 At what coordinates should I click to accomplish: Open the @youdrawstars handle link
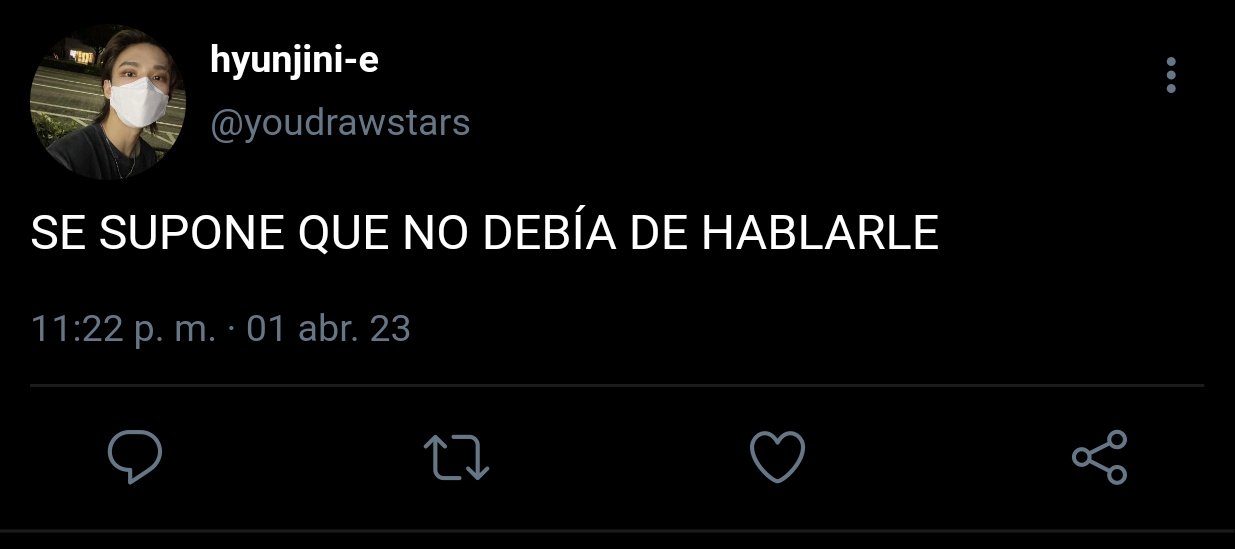340,123
